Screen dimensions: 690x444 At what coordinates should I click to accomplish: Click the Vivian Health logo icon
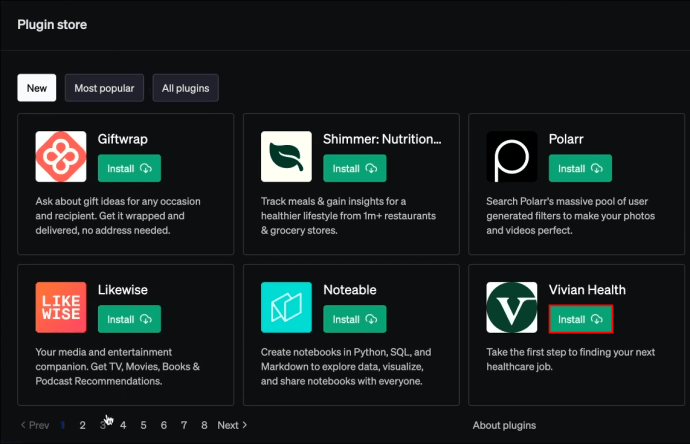[511, 307]
